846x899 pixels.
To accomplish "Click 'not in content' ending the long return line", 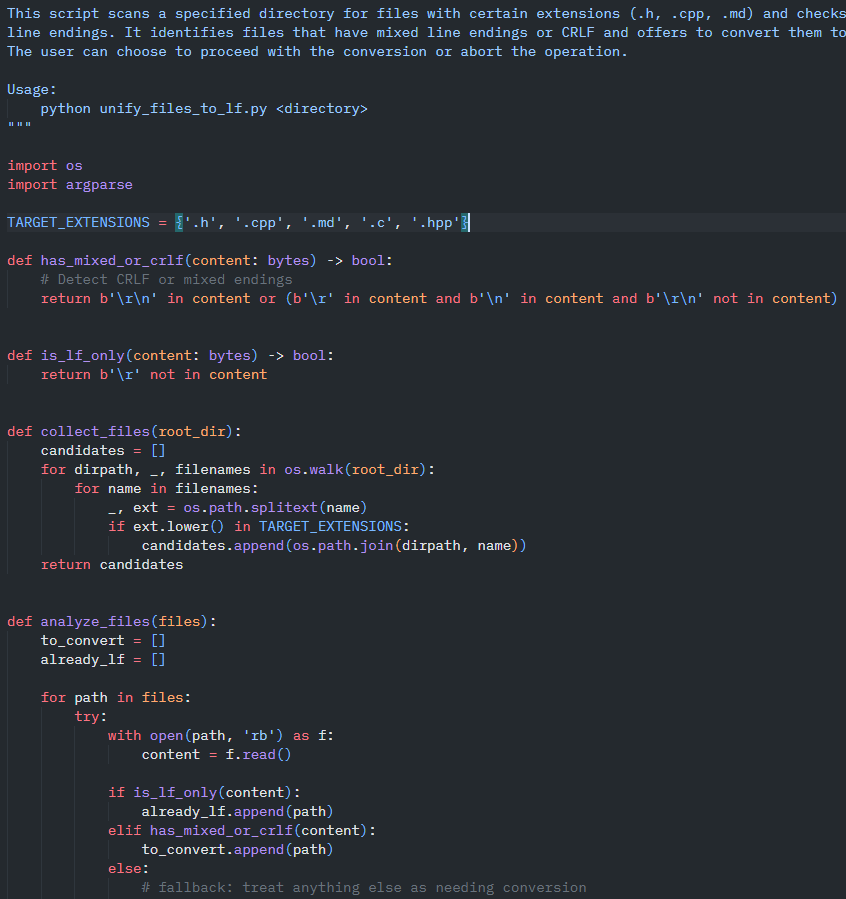I will tap(772, 298).
